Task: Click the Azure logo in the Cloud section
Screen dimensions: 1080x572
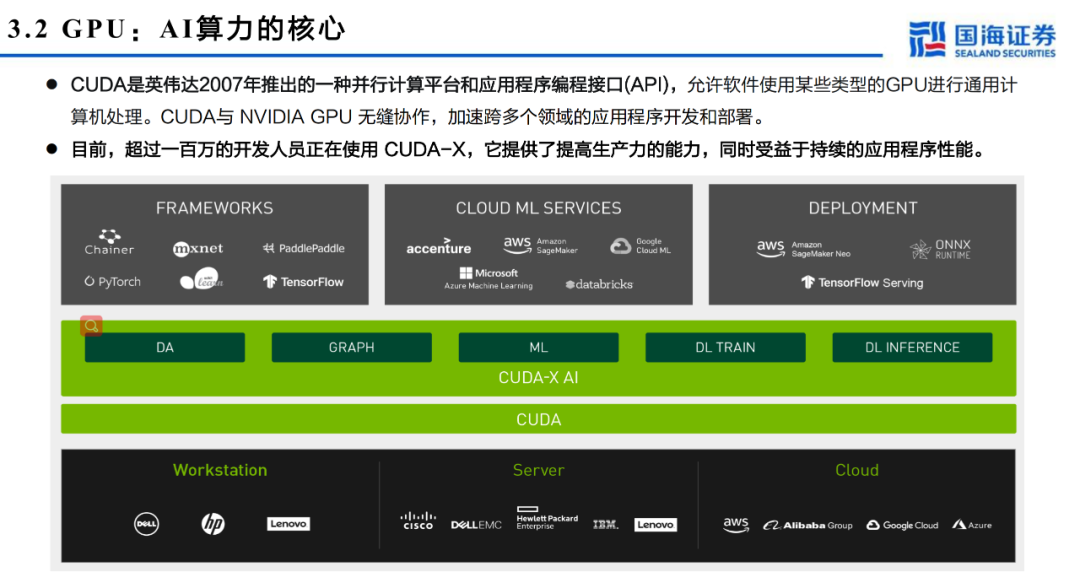Action: [972, 525]
